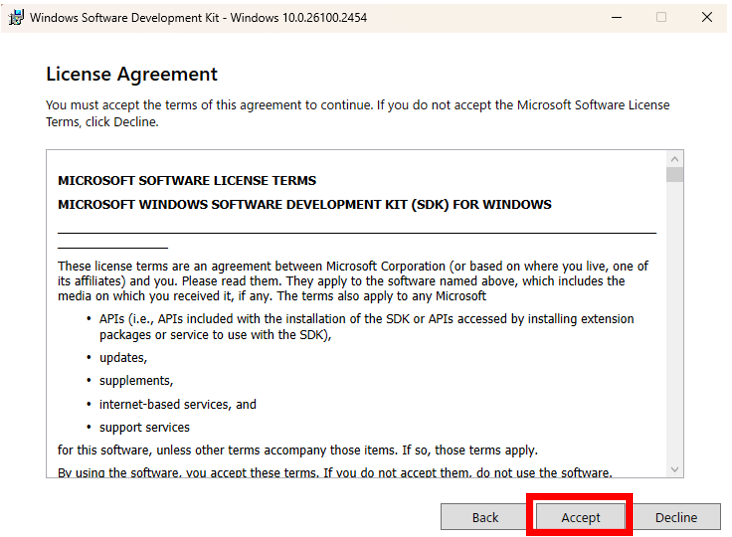
Task: Click the license text scrollbar thumb
Action: pos(675,176)
